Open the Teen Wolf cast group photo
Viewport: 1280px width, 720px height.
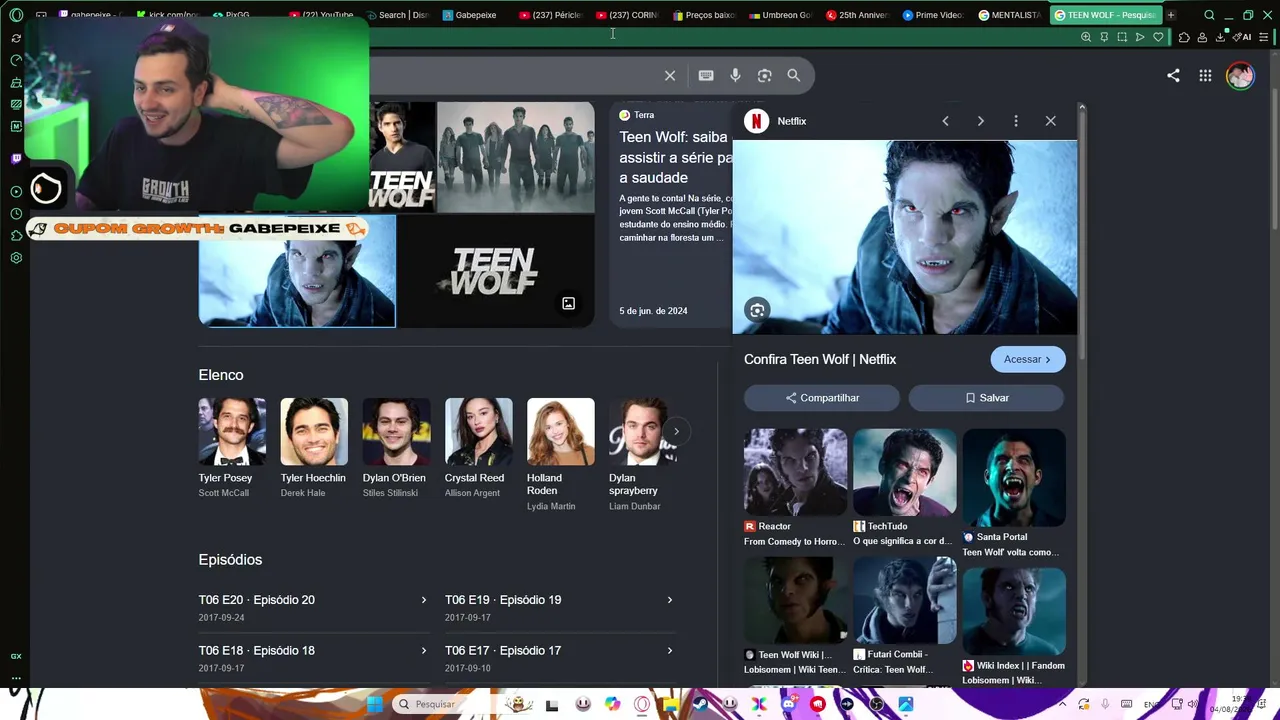point(516,157)
